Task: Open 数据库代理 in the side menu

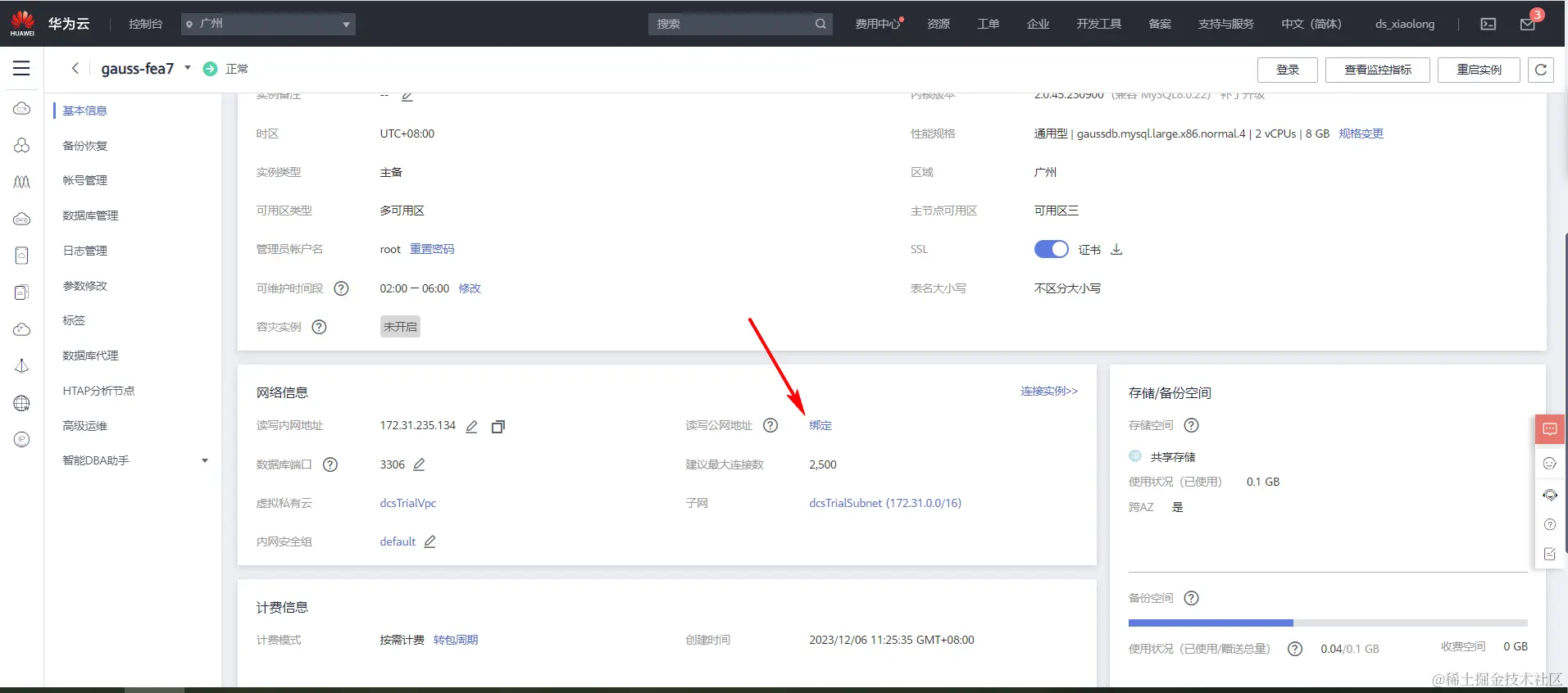Action: [90, 356]
